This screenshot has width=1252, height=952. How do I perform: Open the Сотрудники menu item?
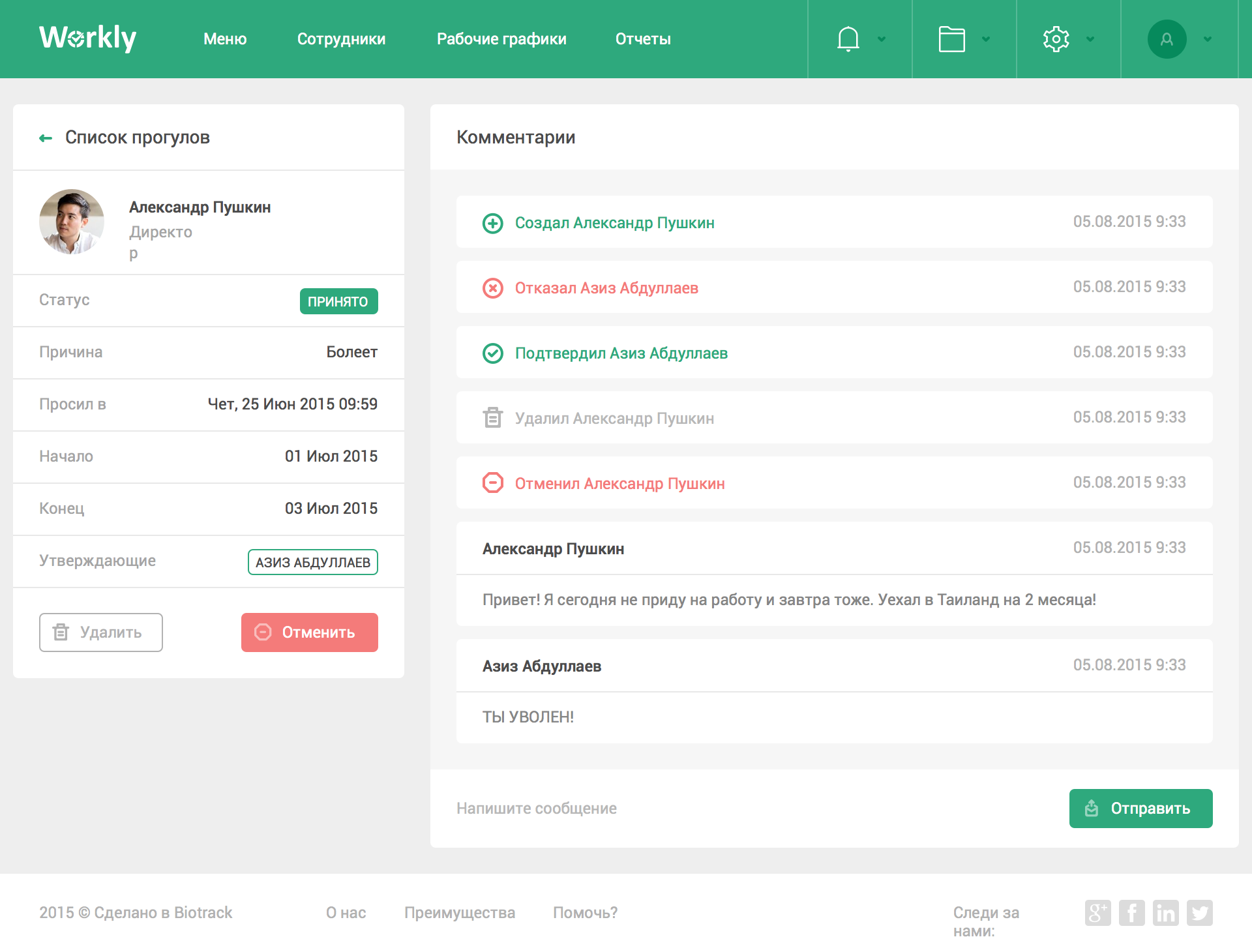[x=341, y=38]
